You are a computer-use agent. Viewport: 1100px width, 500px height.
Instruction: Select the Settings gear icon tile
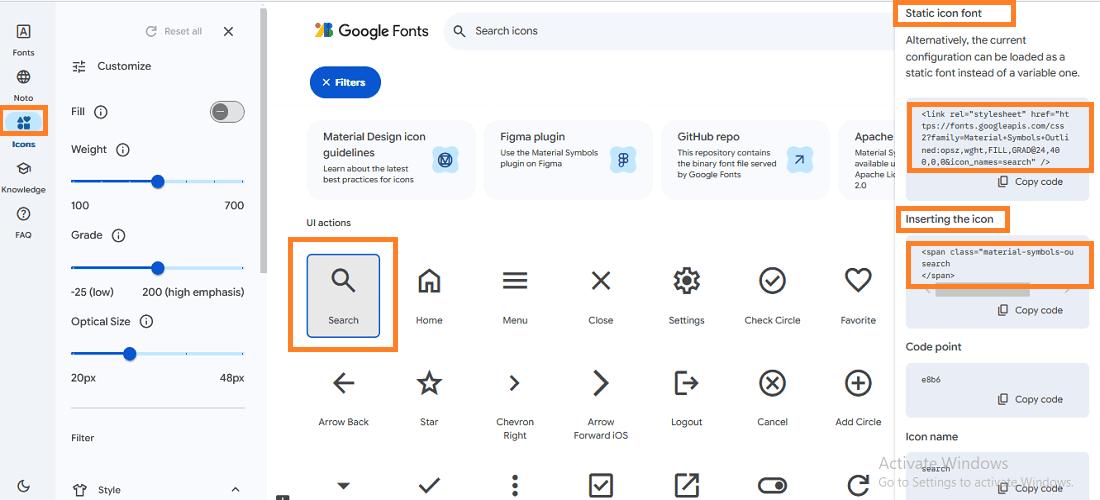tap(686, 295)
